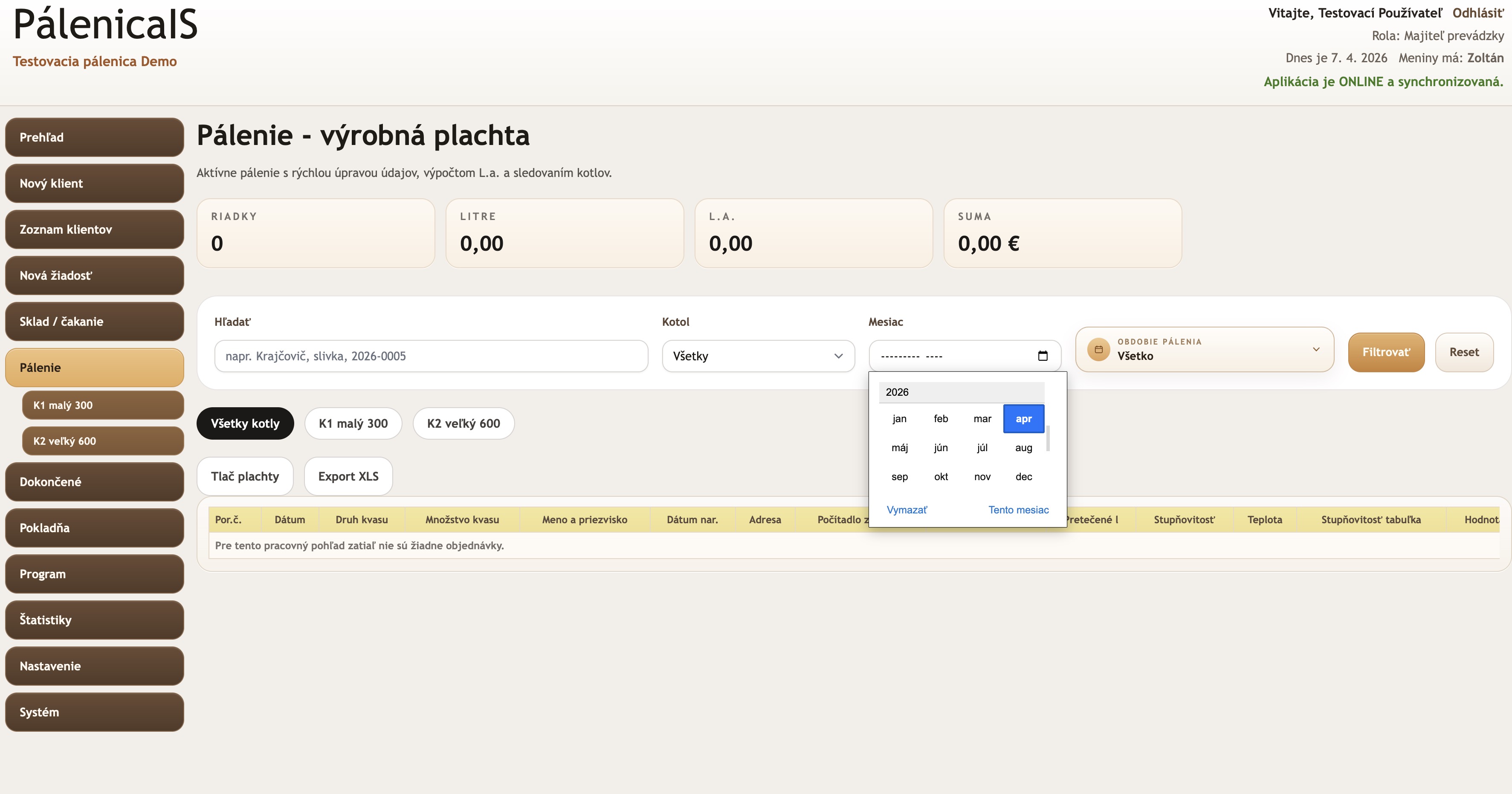1512x794 pixels.
Task: Click the Množstvo kvasu column header
Action: (462, 519)
